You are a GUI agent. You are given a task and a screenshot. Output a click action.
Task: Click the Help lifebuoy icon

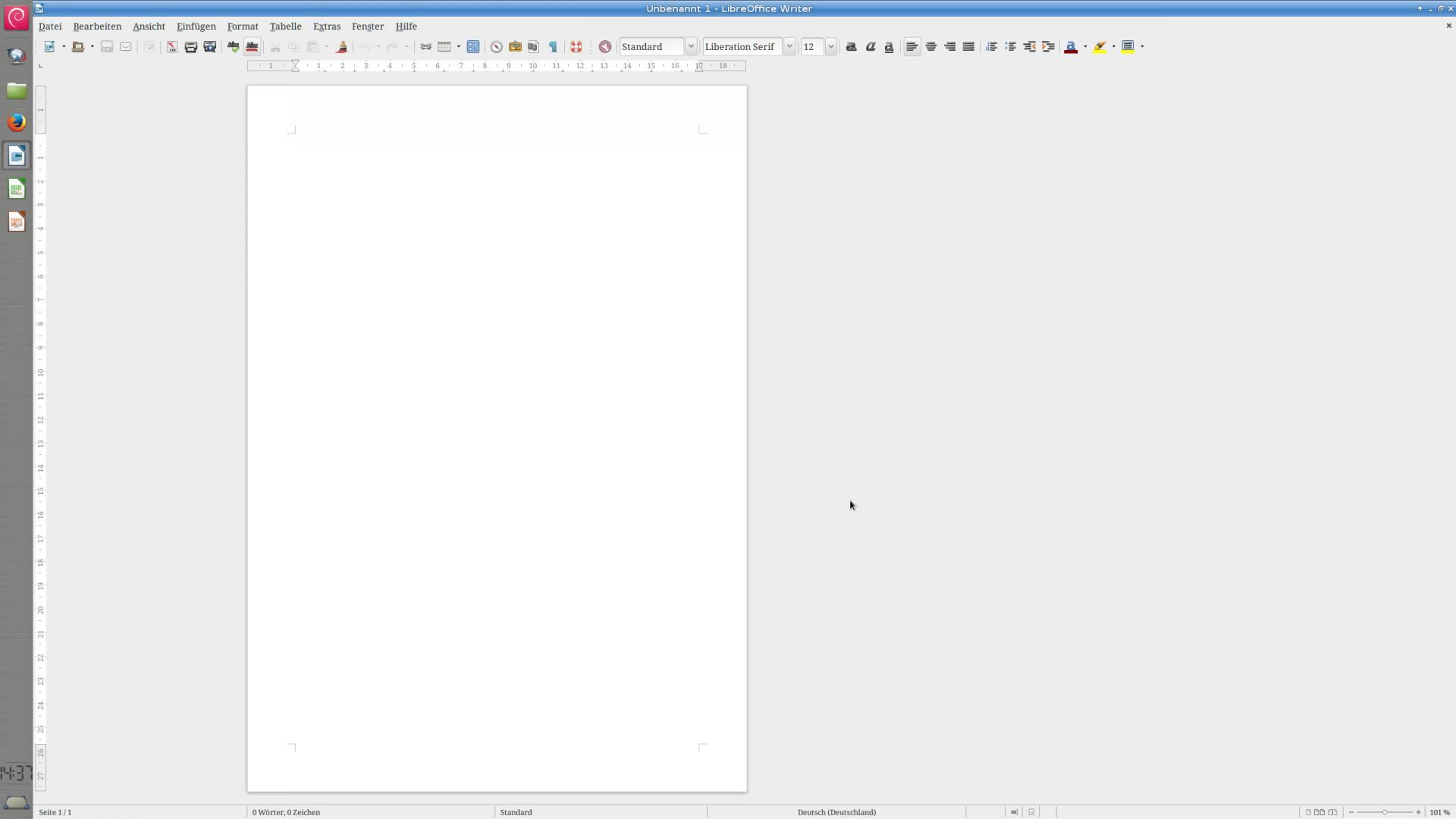click(576, 47)
